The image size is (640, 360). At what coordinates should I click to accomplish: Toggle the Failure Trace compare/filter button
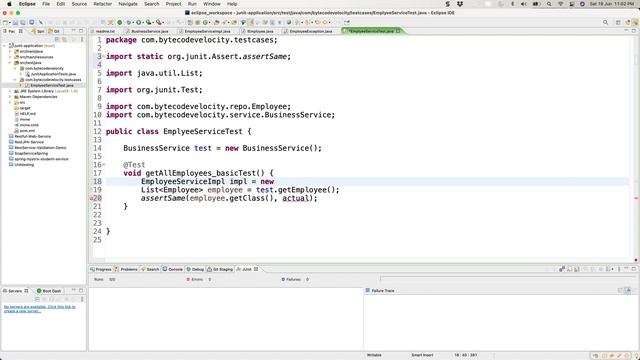pyautogui.click(x=628, y=290)
